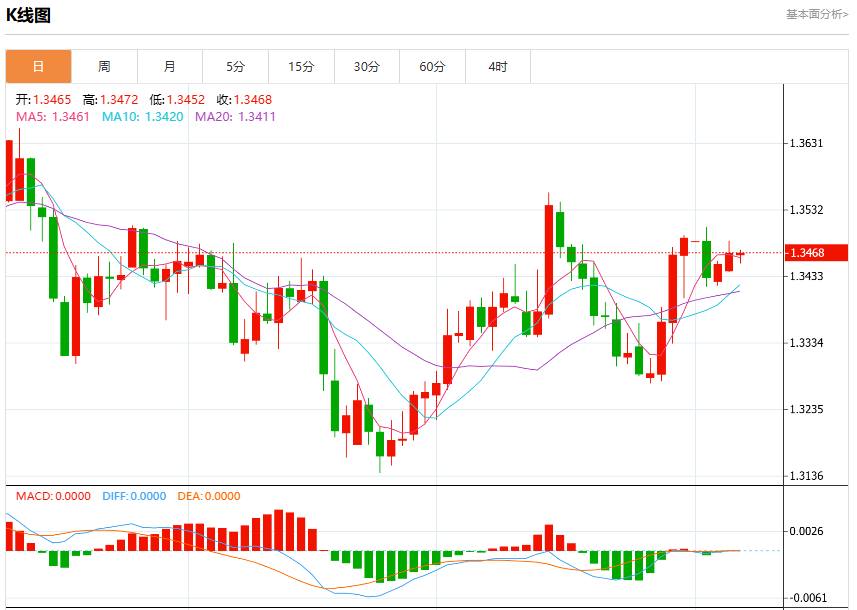Screen dimensions: 857x610
Task: Select the 日 daily chart tab
Action: click(x=38, y=67)
